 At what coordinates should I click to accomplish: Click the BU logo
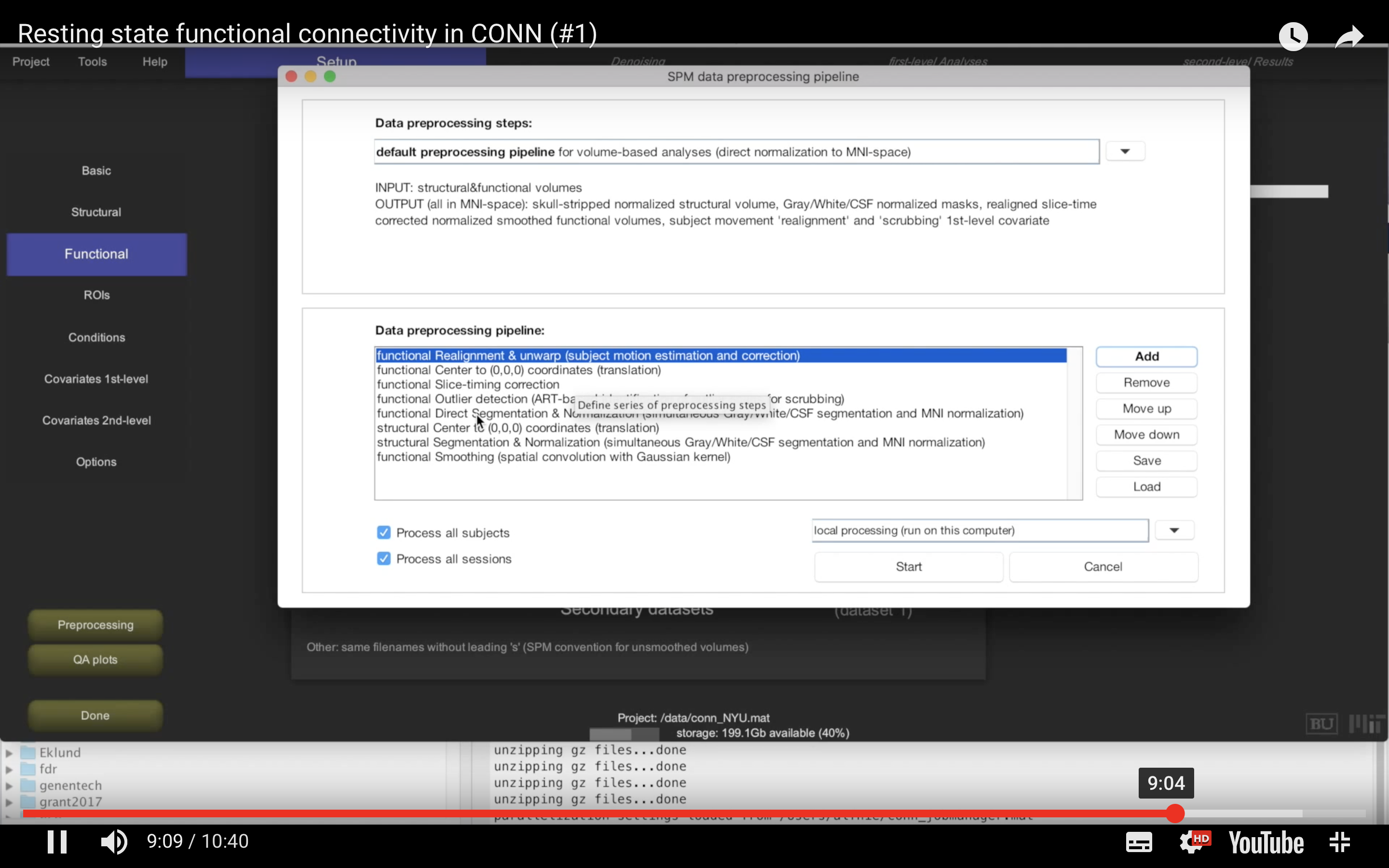pos(1321,723)
